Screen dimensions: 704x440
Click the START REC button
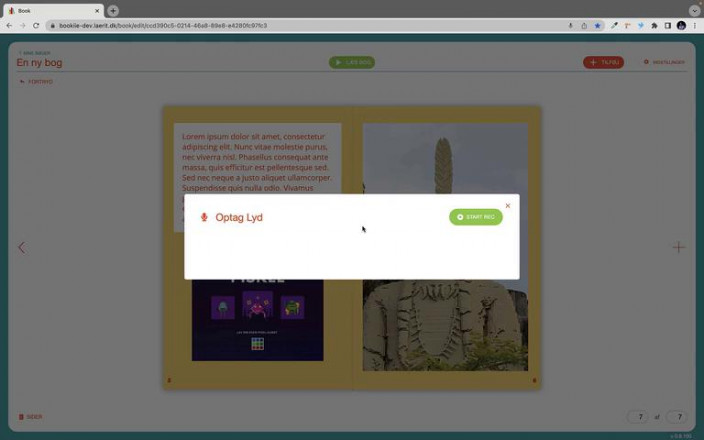pos(475,217)
